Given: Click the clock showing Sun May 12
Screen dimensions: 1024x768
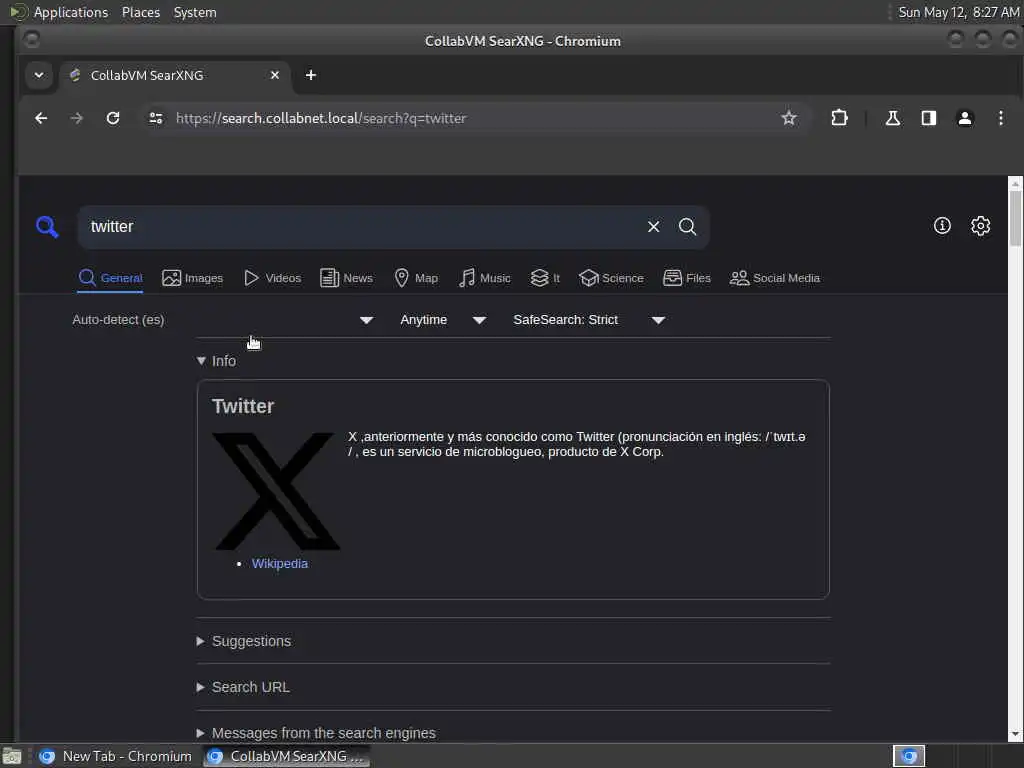Looking at the screenshot, I should [958, 12].
